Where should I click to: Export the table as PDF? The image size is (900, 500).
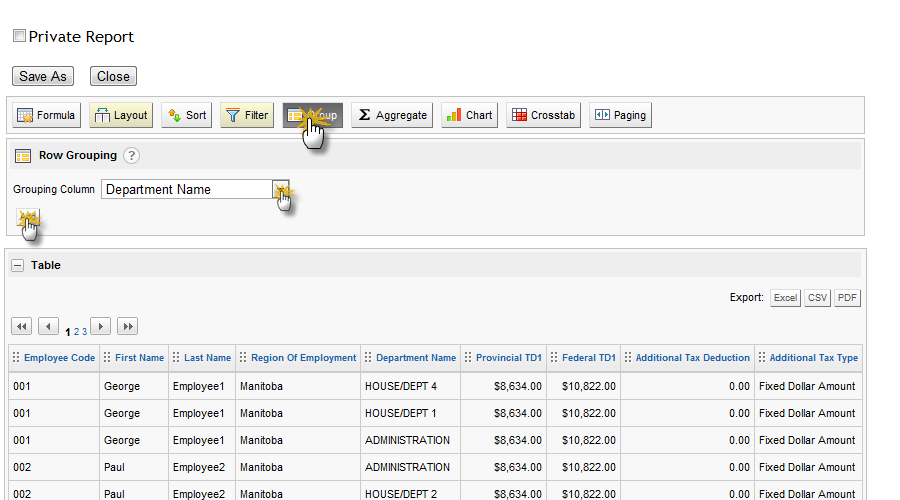tap(847, 298)
